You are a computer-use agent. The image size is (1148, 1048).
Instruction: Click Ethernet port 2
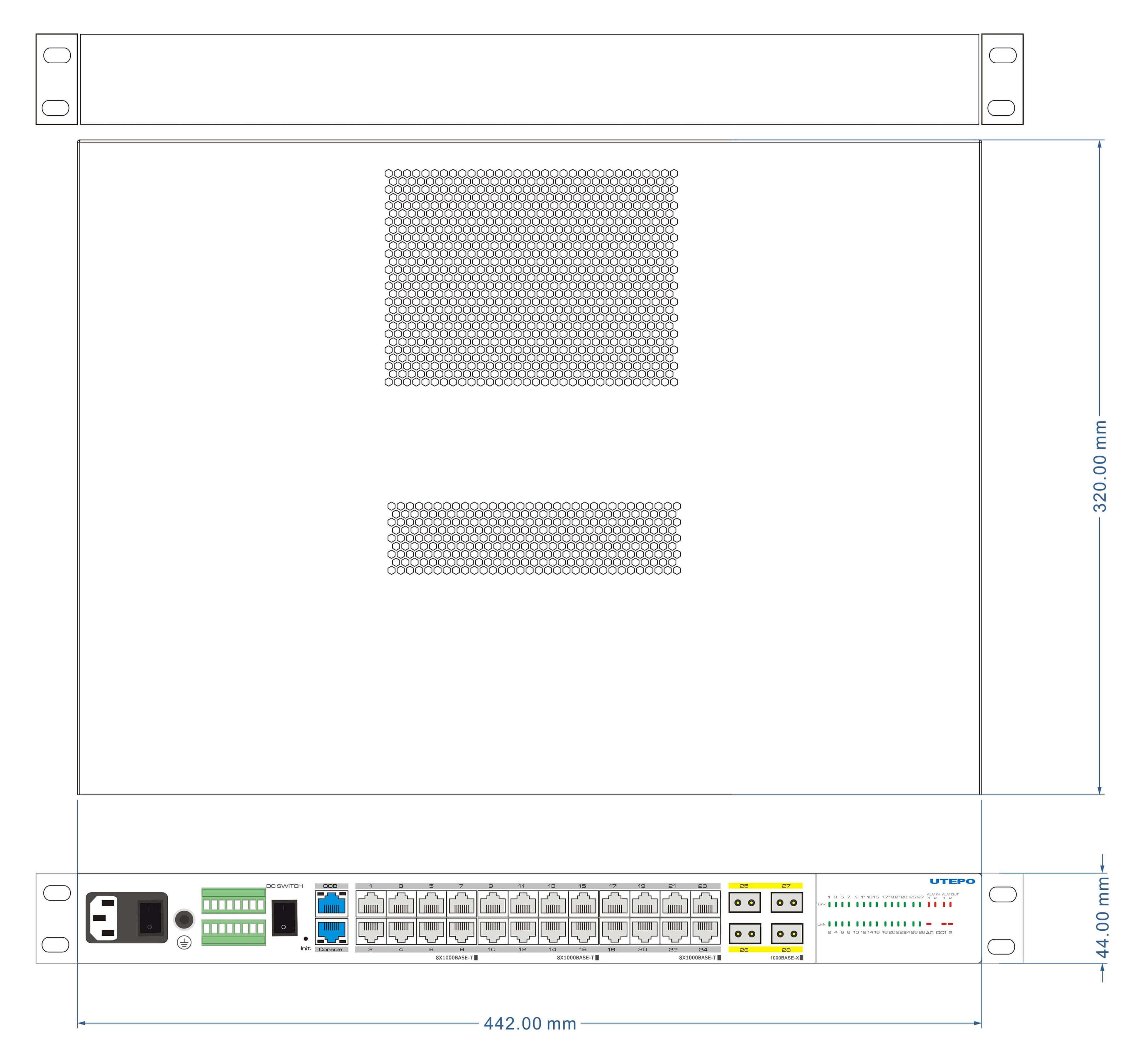tap(371, 931)
